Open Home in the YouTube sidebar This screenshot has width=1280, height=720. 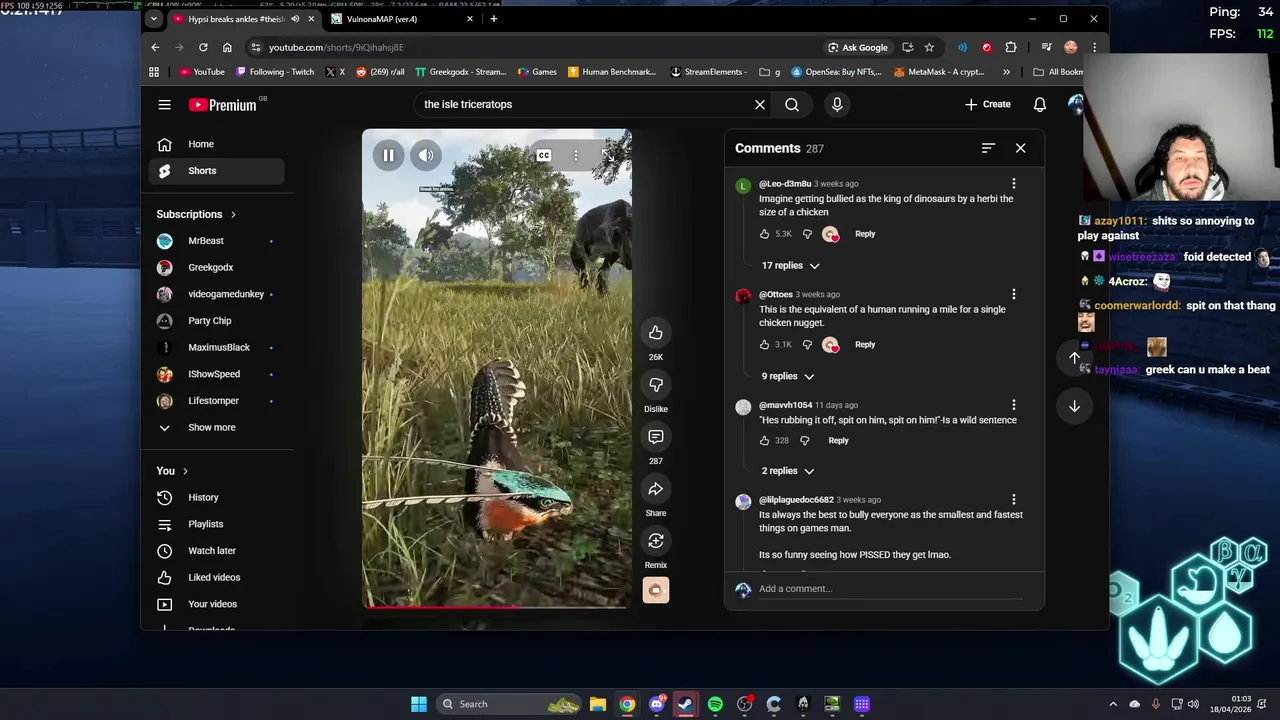[x=217, y=144]
